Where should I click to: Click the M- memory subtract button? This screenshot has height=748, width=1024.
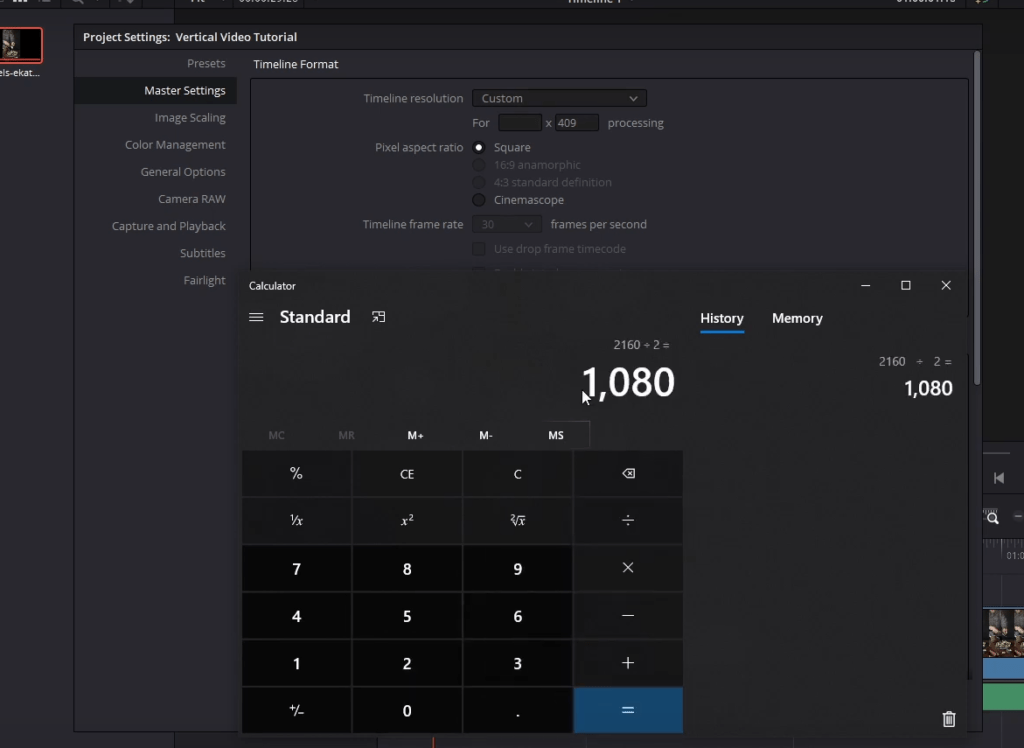point(486,435)
